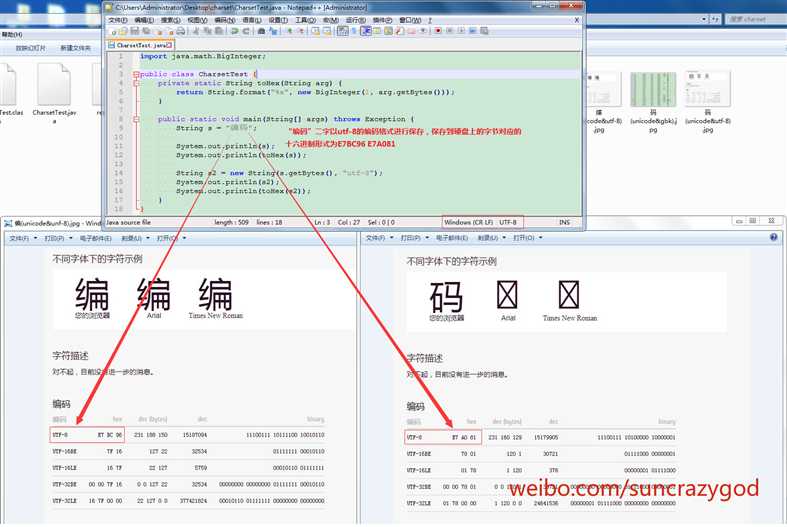This screenshot has height=527, width=787.
Task: Open 视图(V) menu in Notepad++
Action: click(x=197, y=20)
